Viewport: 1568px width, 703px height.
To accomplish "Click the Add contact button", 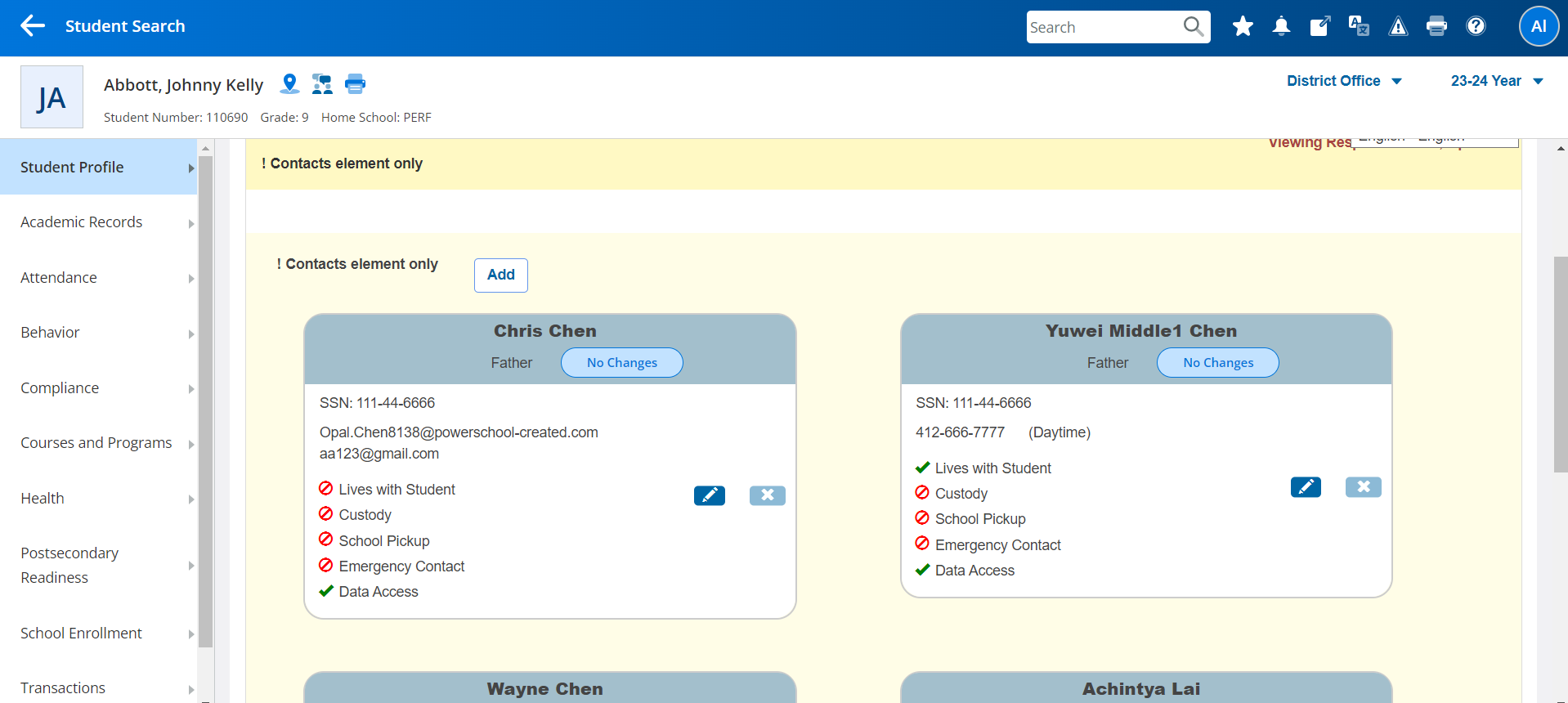I will pos(500,275).
